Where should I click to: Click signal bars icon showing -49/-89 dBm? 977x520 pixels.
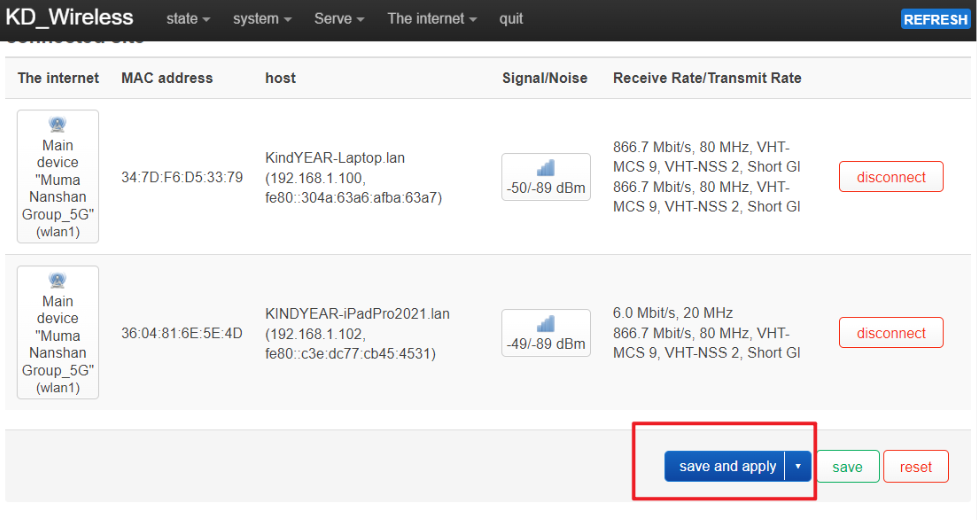[545, 324]
